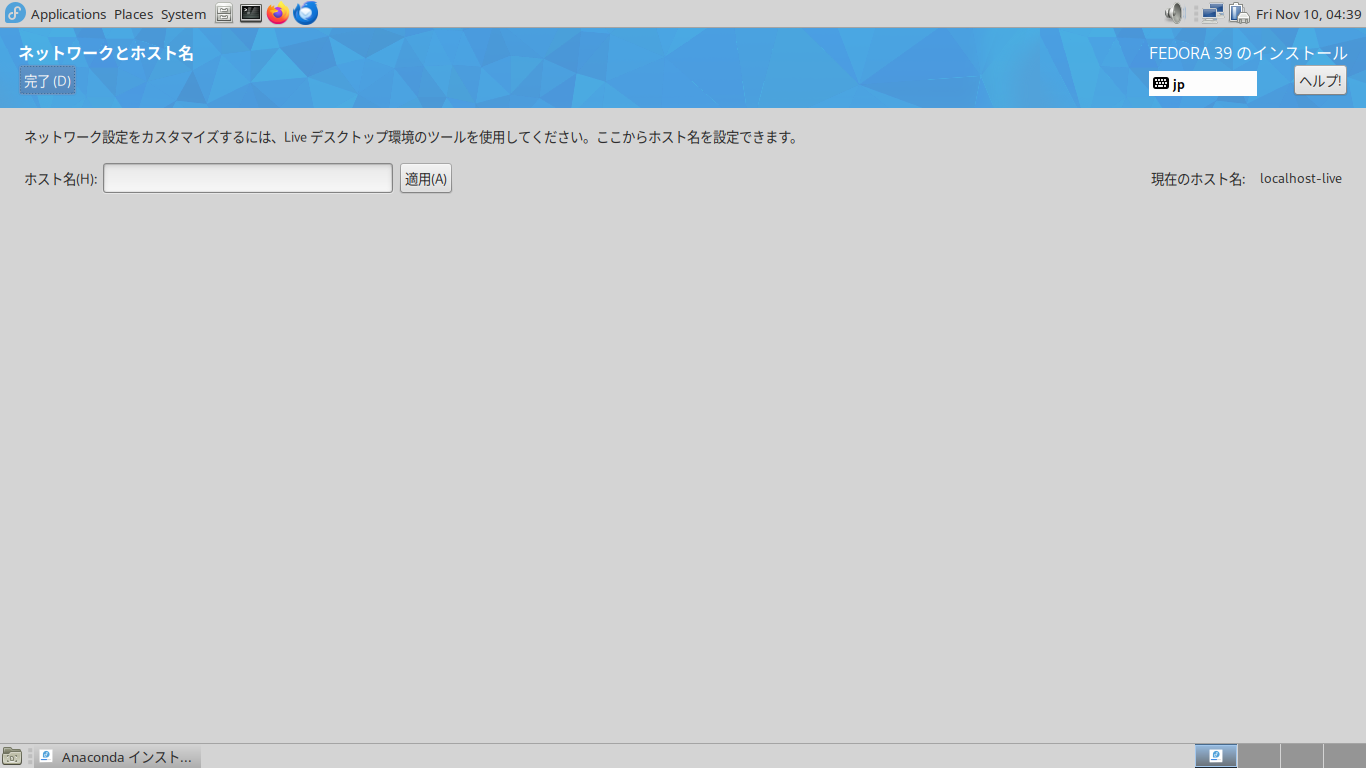The height and width of the screenshot is (768, 1366).
Task: Click the volume speaker tray icon
Action: 1174,13
